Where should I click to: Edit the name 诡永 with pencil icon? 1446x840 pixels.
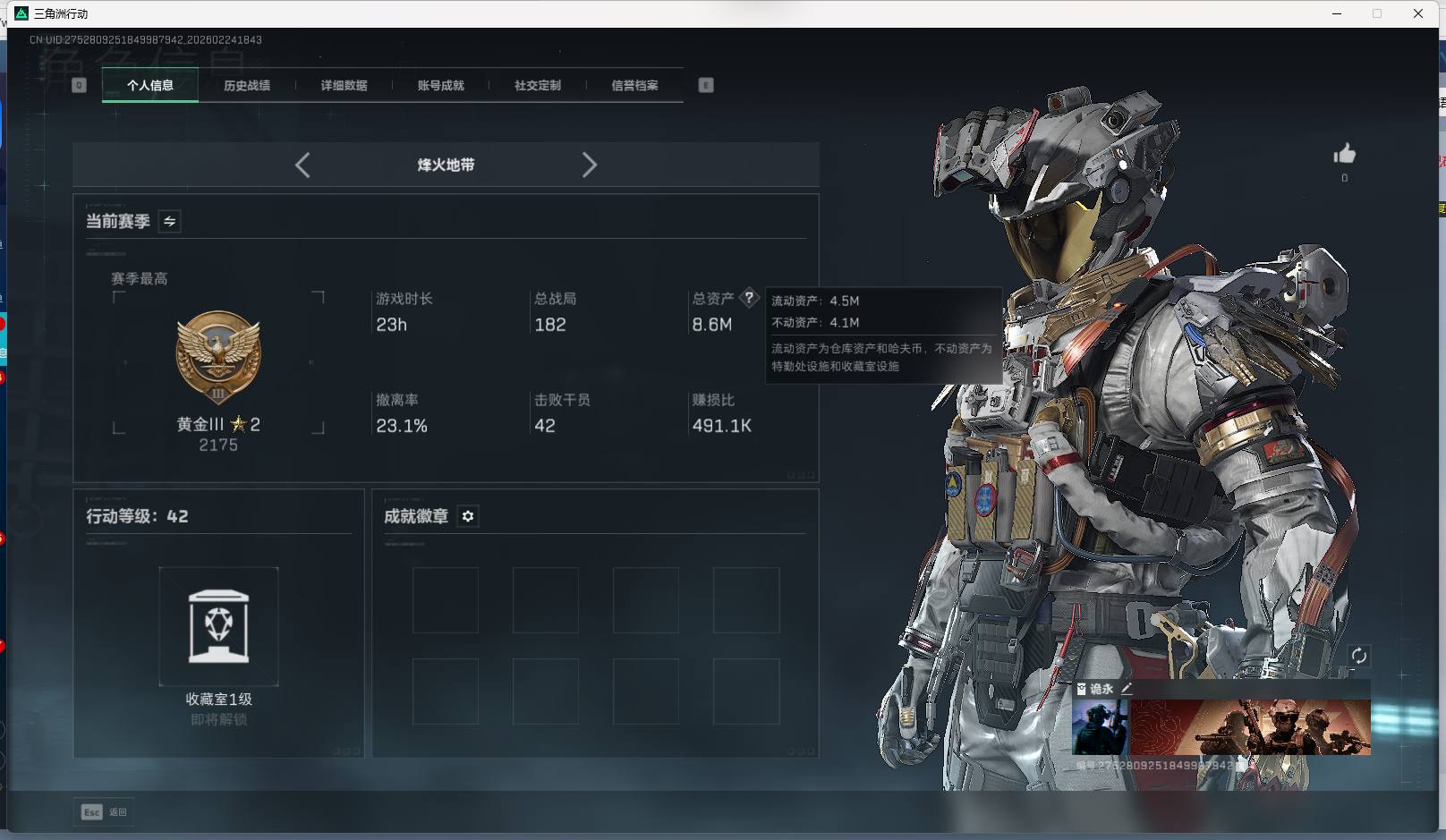click(1127, 689)
